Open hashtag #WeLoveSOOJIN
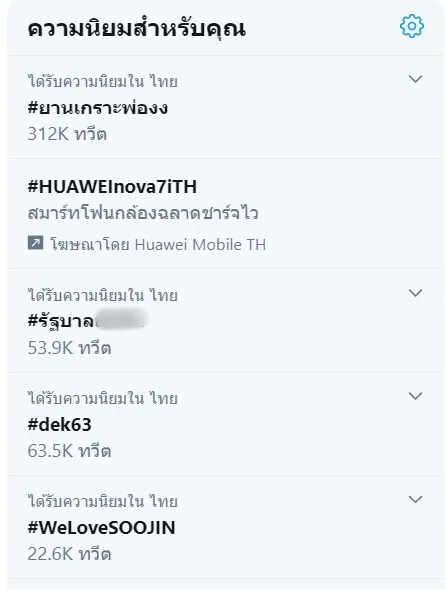Viewport: 447px width, 589px height. point(101,527)
